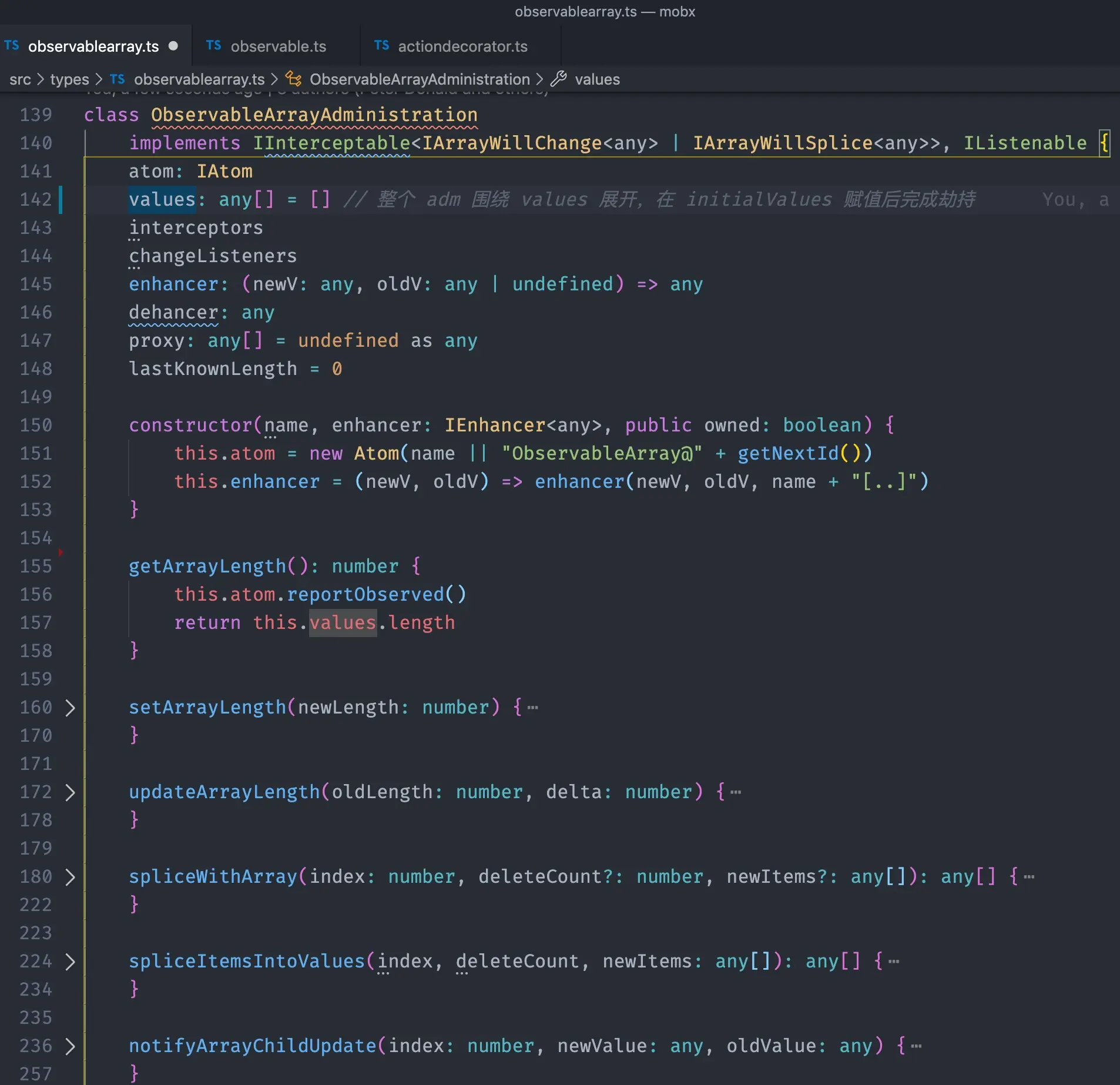Viewport: 1120px width, 1085px height.
Task: Click reportObserved call on line 156
Action: point(365,595)
